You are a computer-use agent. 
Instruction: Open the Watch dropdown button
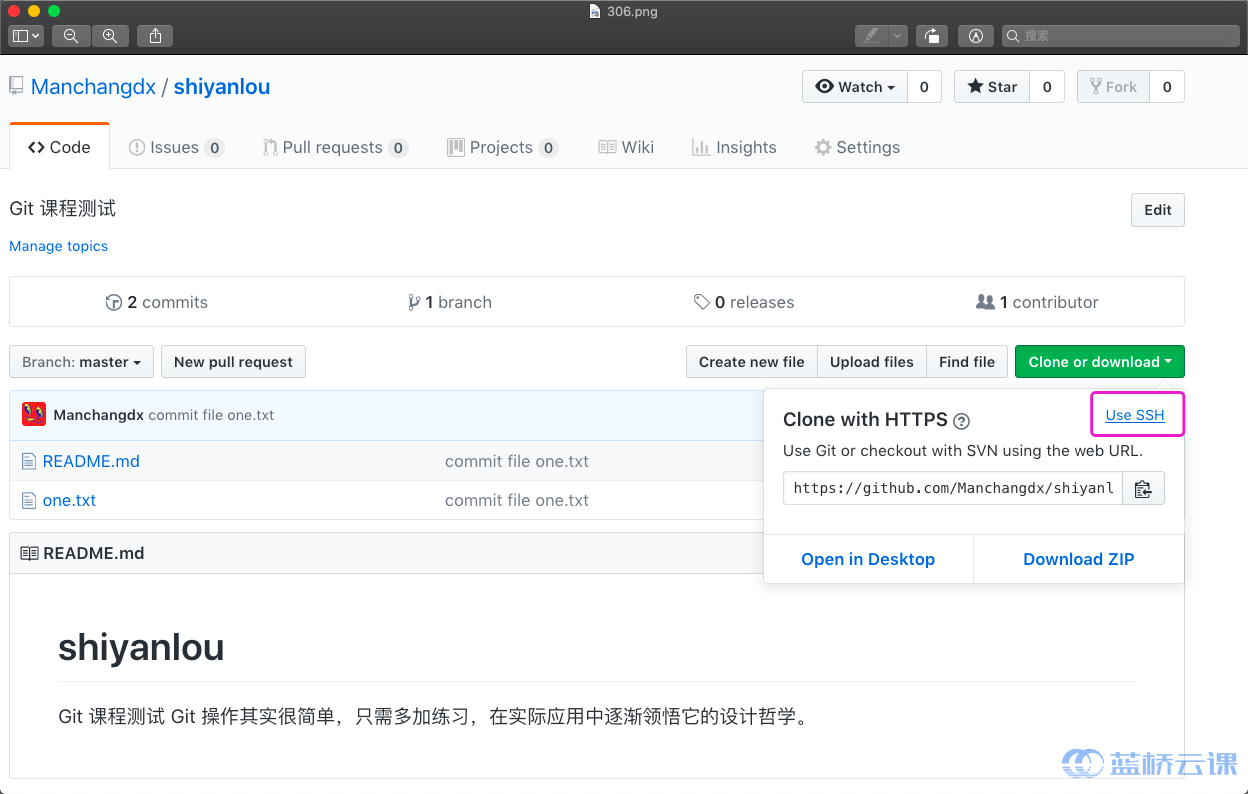point(855,87)
